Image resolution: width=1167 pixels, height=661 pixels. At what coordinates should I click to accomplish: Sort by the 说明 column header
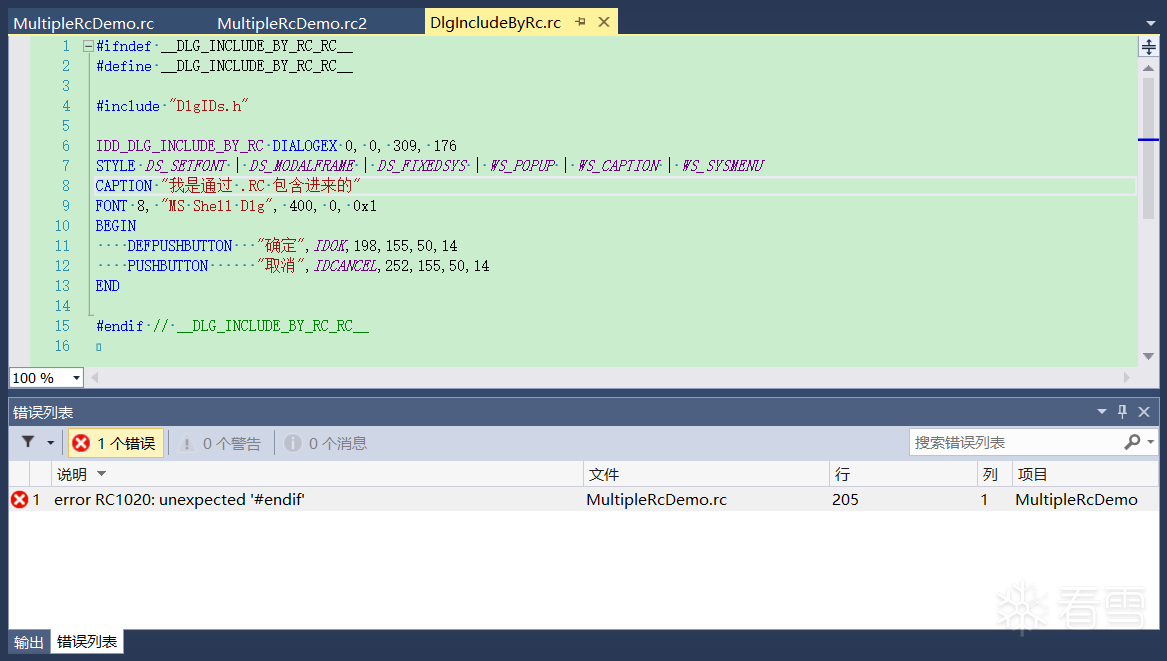tap(317, 474)
